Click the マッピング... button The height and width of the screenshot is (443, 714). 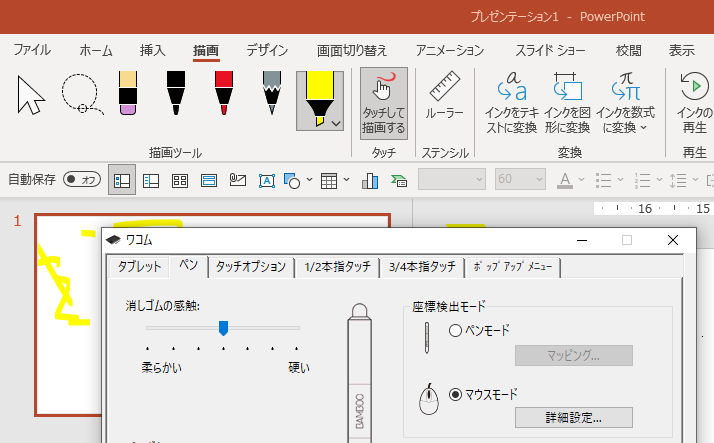(x=574, y=355)
